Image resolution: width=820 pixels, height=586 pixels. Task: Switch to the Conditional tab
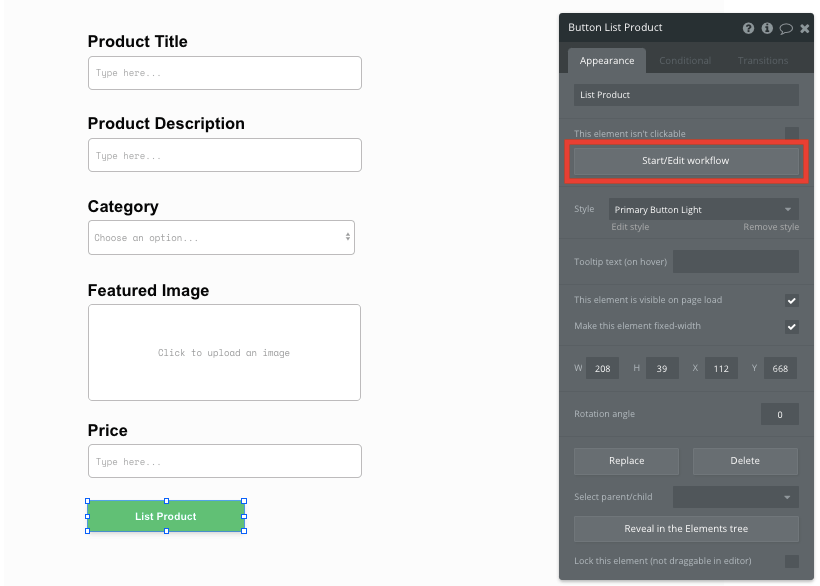(x=685, y=60)
